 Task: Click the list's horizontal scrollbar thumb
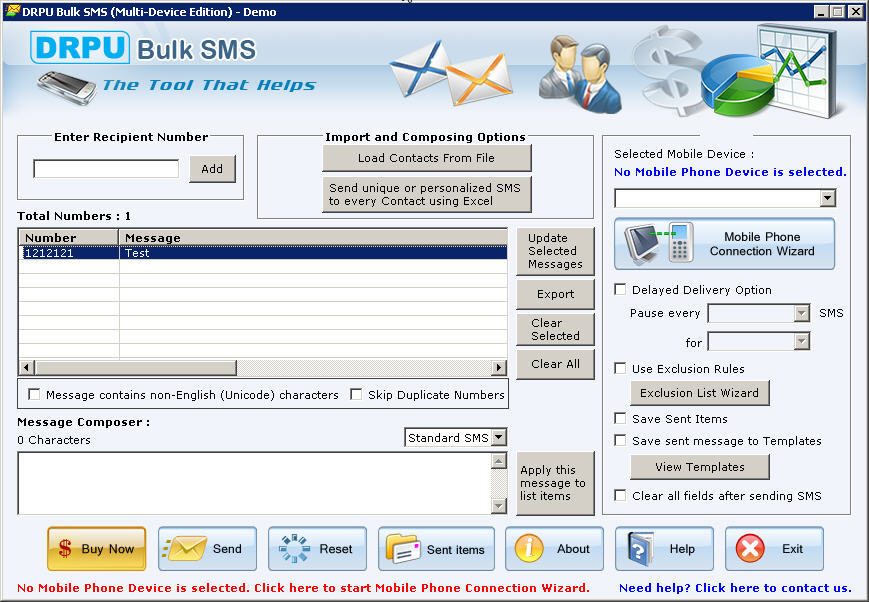tap(136, 367)
